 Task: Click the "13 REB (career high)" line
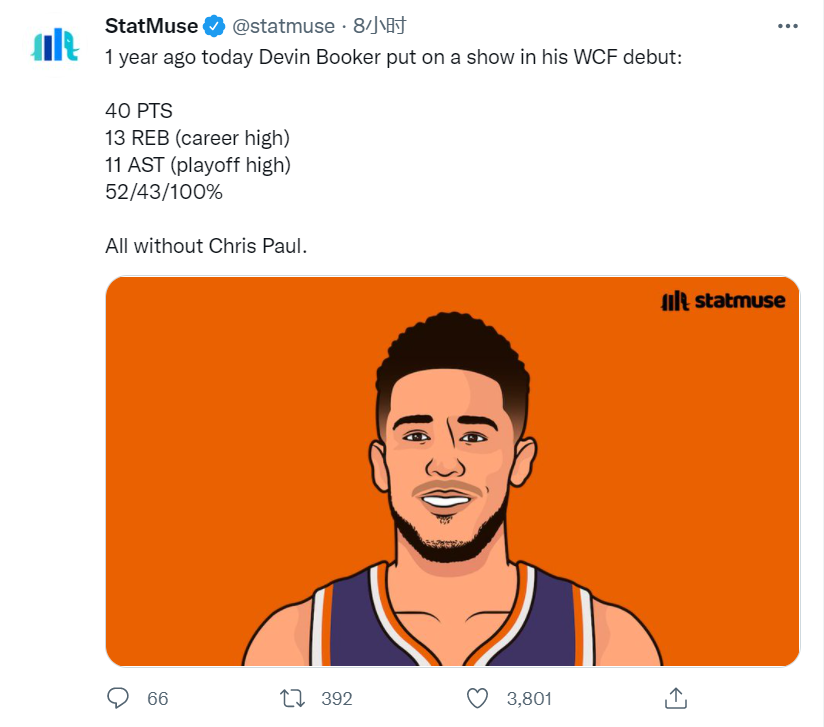click(198, 138)
